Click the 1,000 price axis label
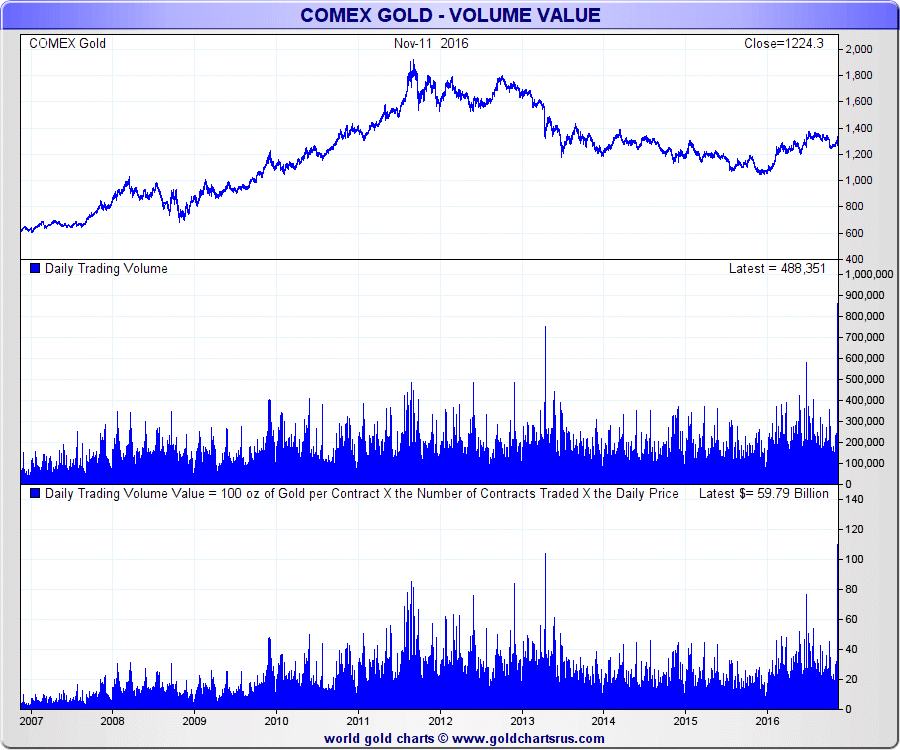The height and width of the screenshot is (750, 900). tap(859, 180)
